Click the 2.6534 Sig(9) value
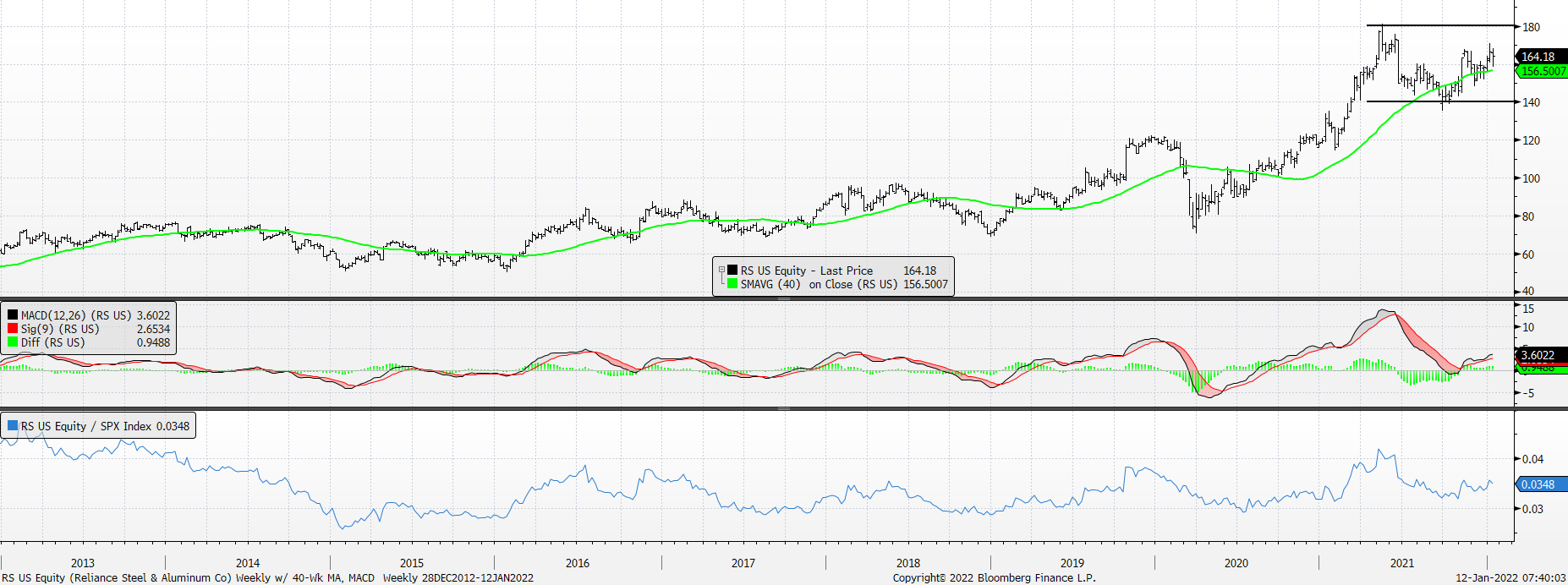 pyautogui.click(x=153, y=329)
